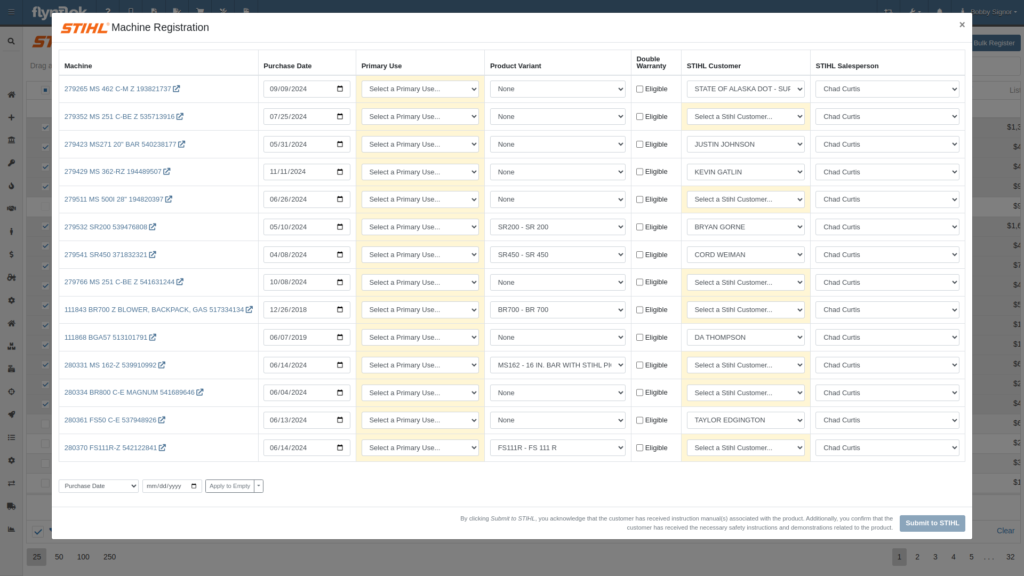1024x576 pixels.
Task: Check Eligible for 279532 SR200
Action: coord(639,227)
